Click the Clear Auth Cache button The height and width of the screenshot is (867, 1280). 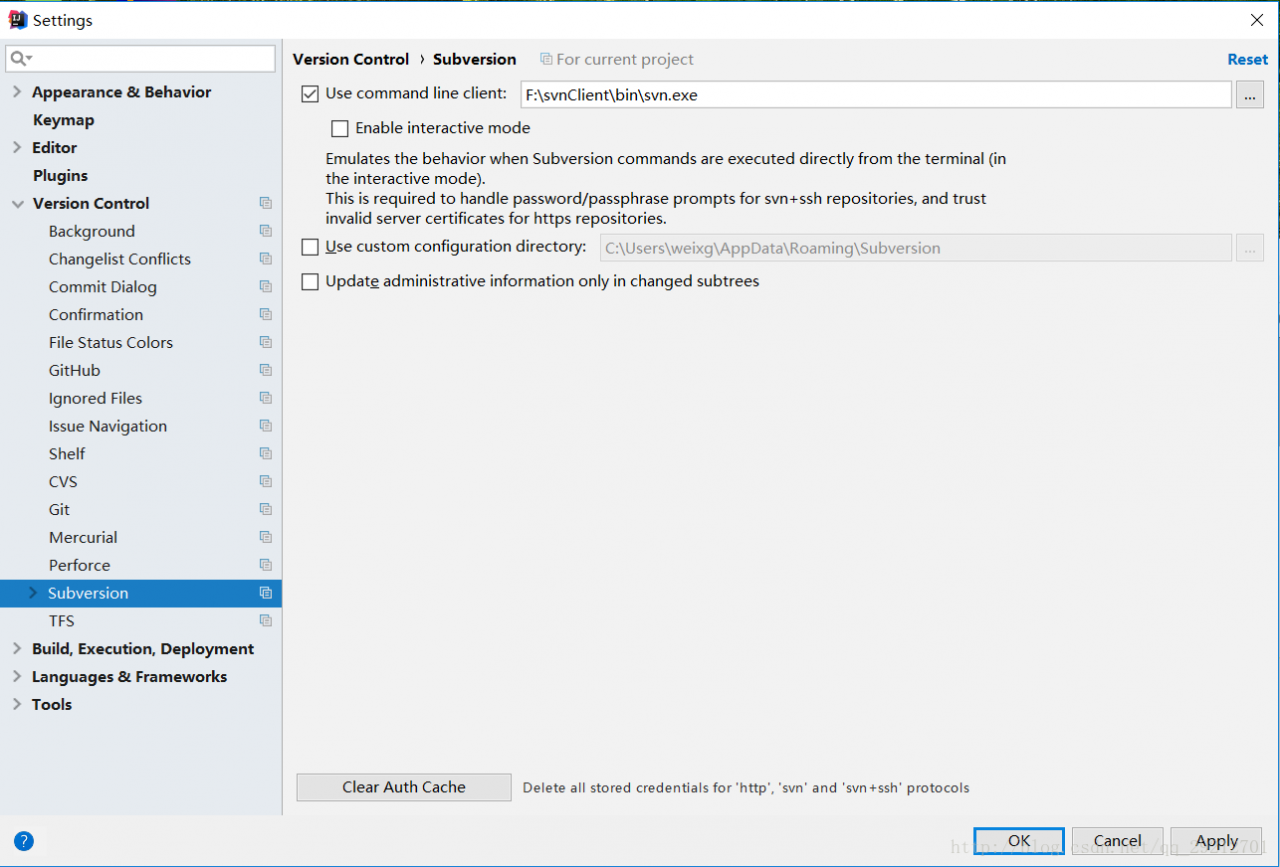click(x=404, y=787)
